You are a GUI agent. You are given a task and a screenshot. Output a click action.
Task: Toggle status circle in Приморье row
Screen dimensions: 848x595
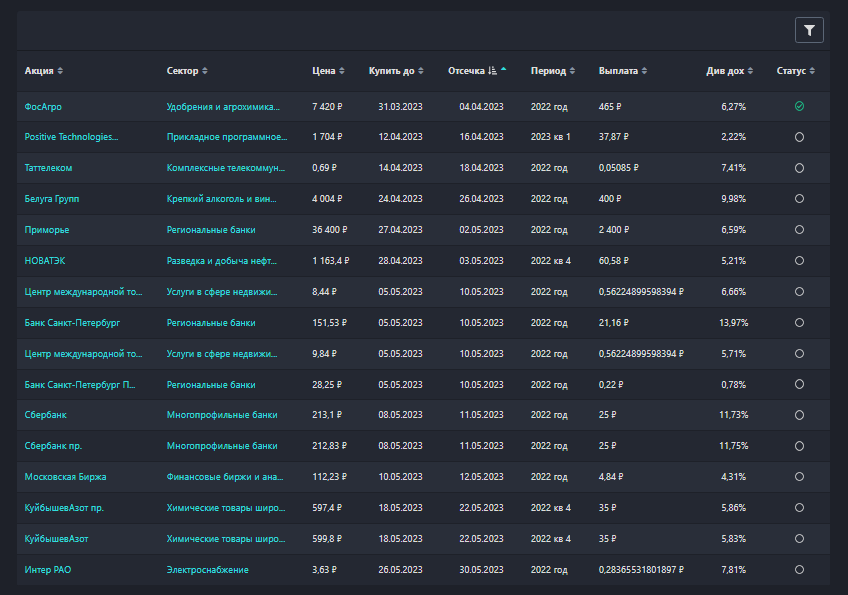pos(799,230)
